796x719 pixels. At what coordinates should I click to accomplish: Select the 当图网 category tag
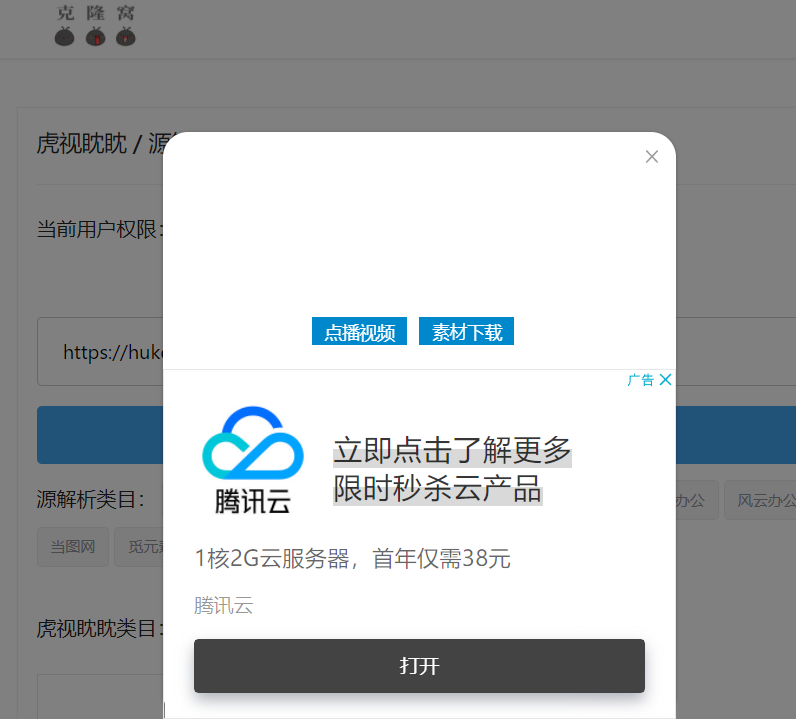tap(73, 547)
